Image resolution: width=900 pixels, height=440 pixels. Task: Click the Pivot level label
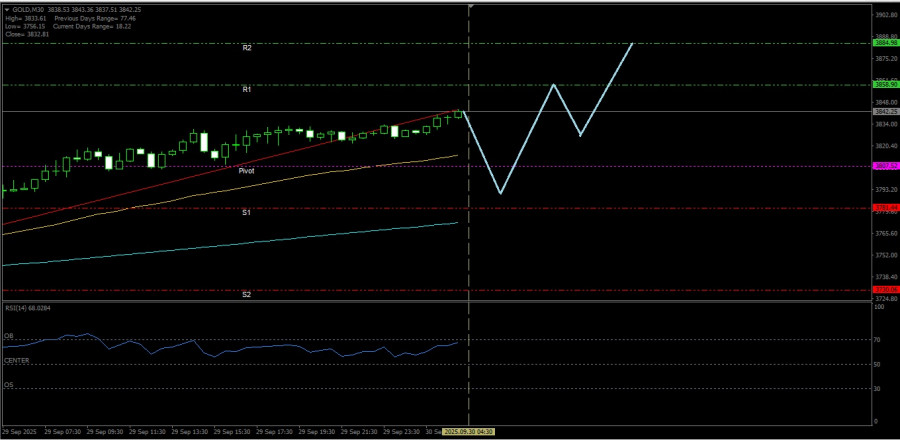pyautogui.click(x=246, y=171)
